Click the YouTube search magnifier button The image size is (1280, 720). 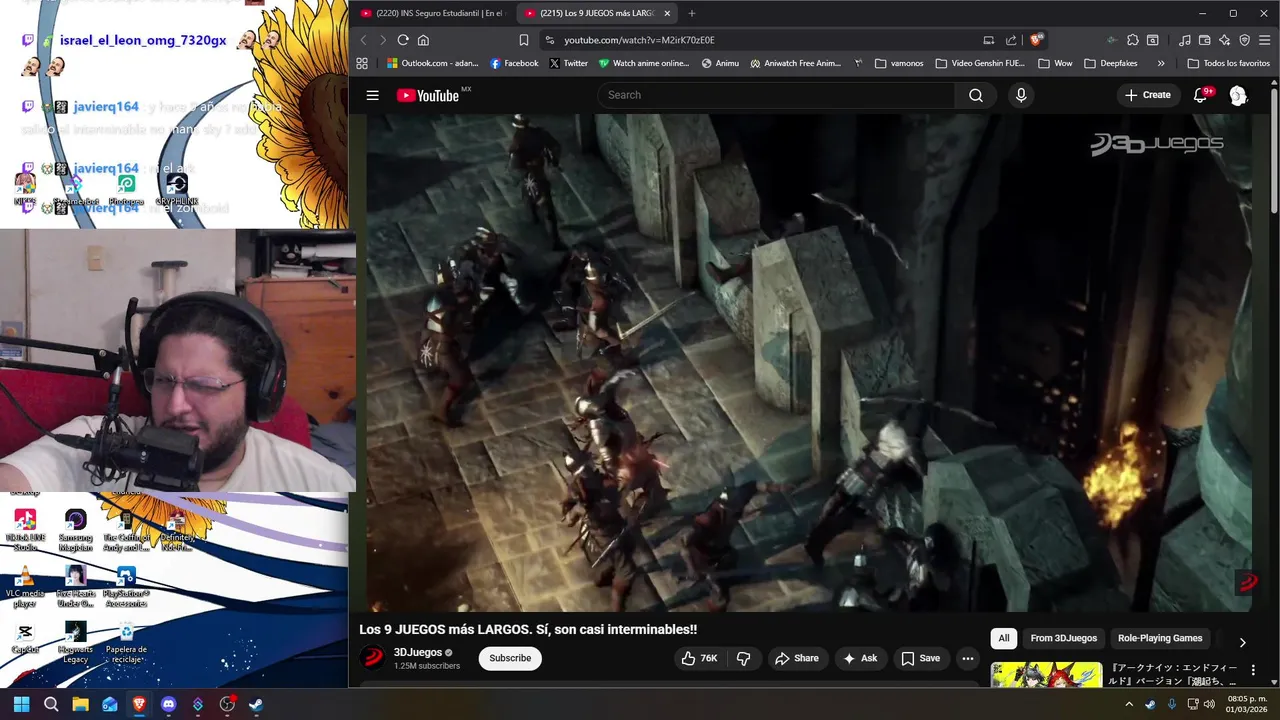pos(976,95)
